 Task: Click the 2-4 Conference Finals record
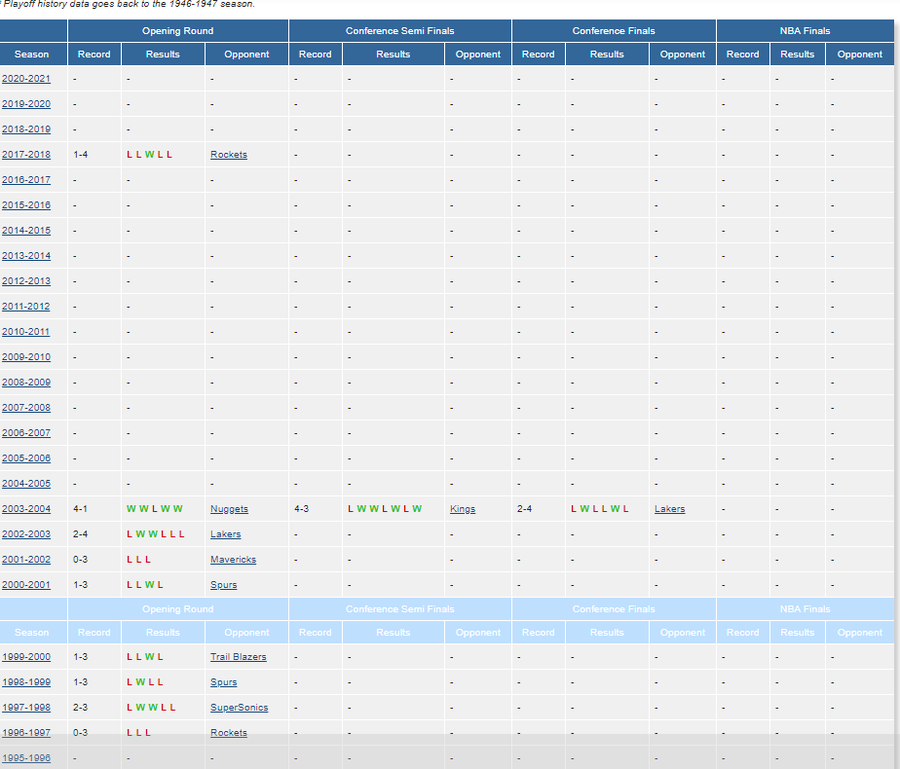[525, 508]
